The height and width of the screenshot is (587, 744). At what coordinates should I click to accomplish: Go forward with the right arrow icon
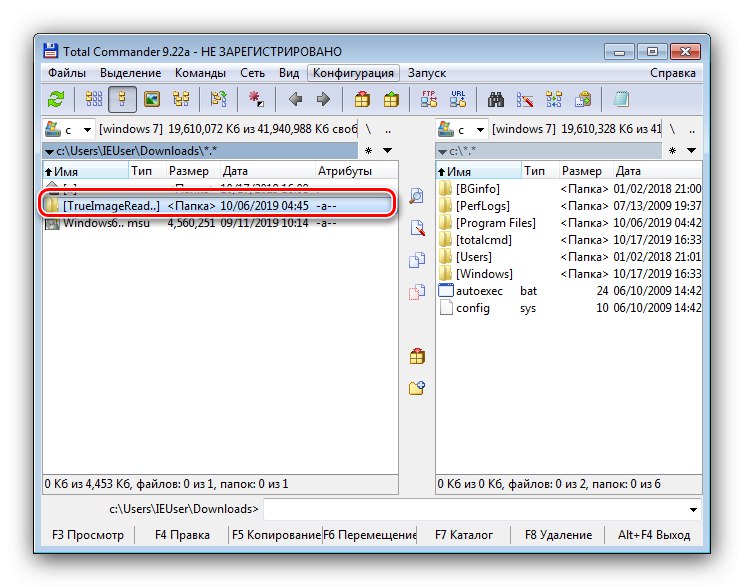click(323, 99)
